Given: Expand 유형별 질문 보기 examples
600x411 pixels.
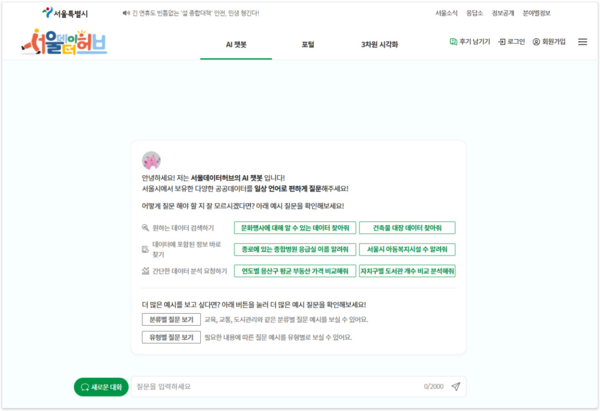Looking at the screenshot, I should click(170, 337).
